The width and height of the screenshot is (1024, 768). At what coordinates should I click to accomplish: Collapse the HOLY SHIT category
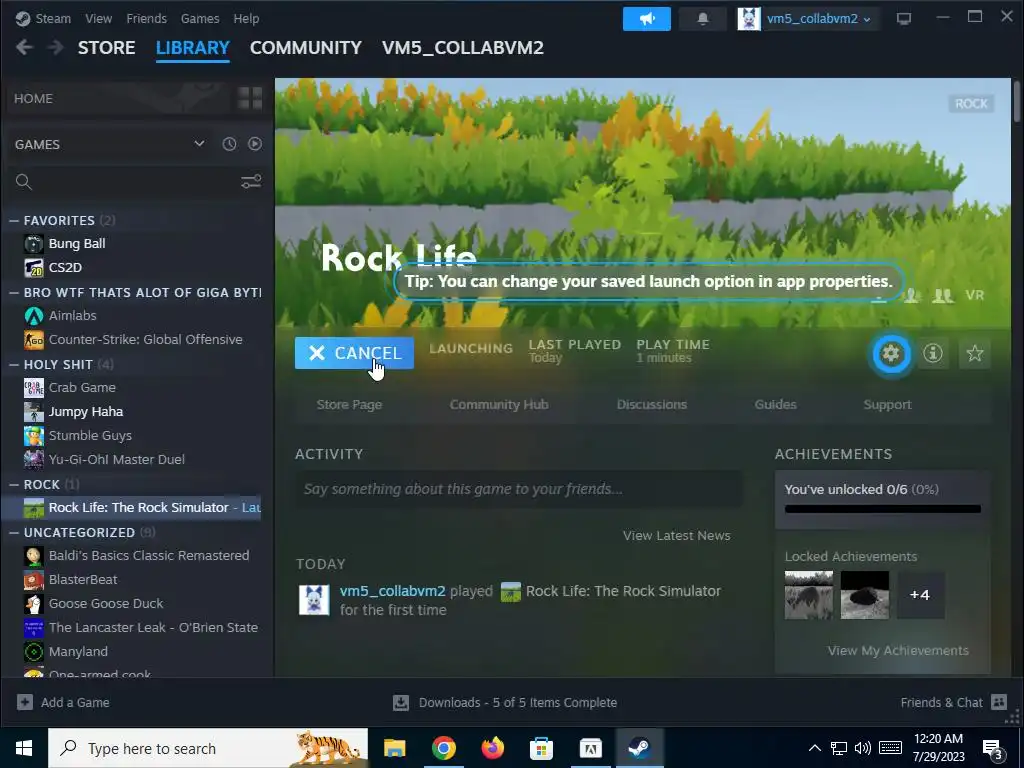(x=14, y=364)
